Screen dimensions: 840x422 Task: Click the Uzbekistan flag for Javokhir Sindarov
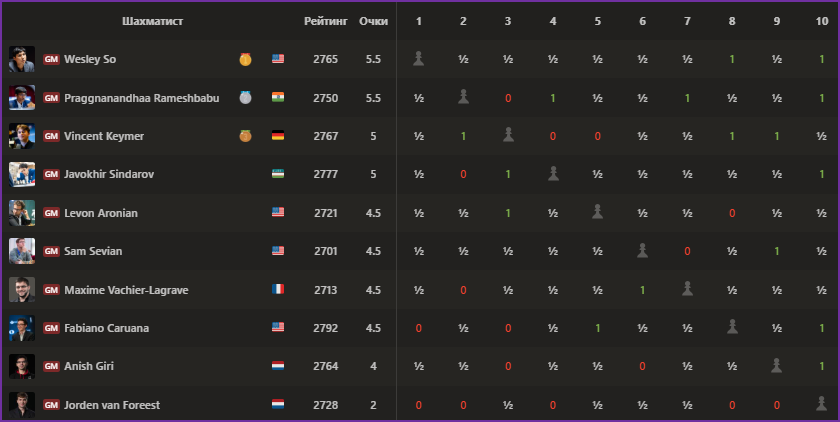tap(278, 174)
